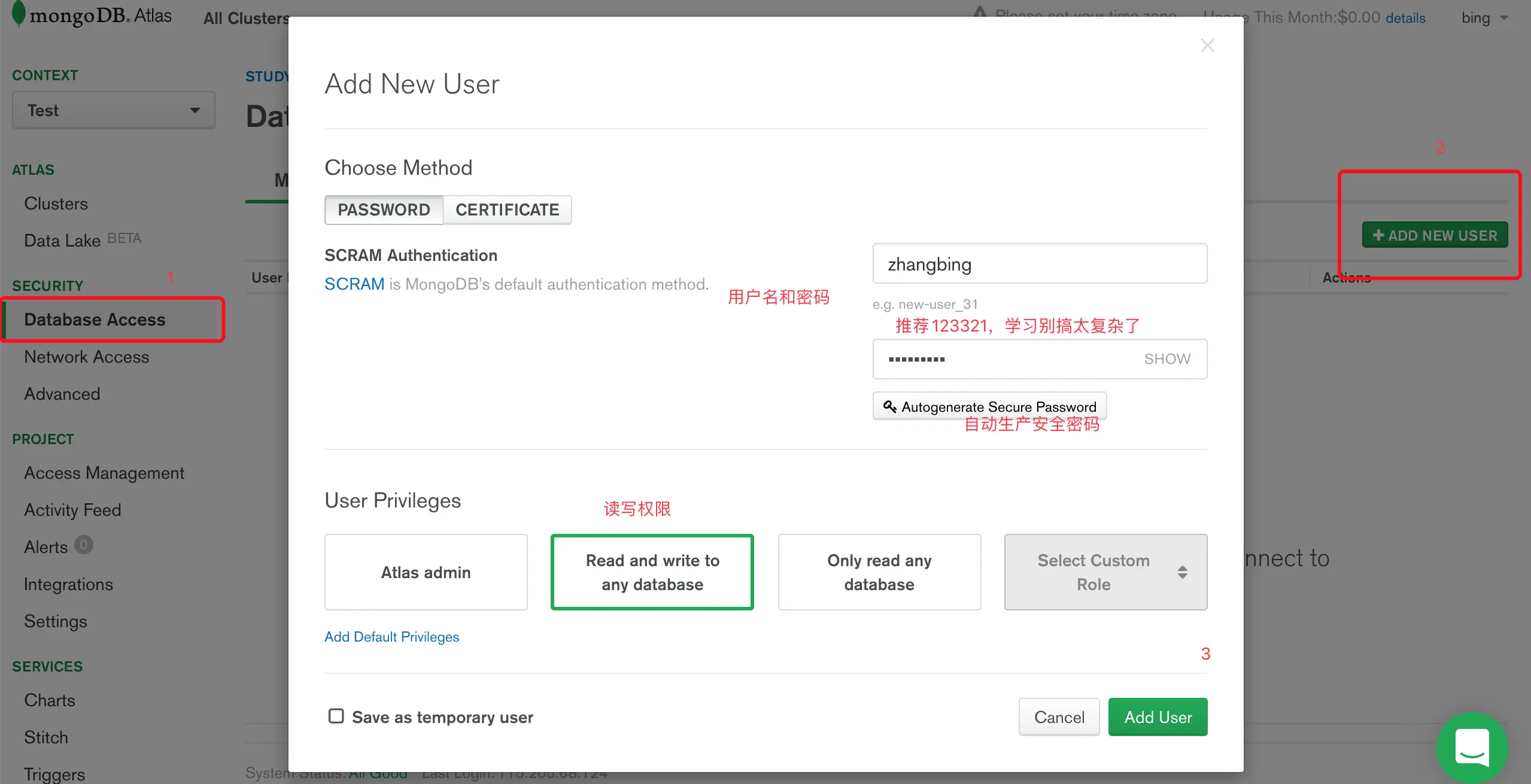Click the Alerts count badge
Viewport: 1531px width, 784px height.
point(83,545)
